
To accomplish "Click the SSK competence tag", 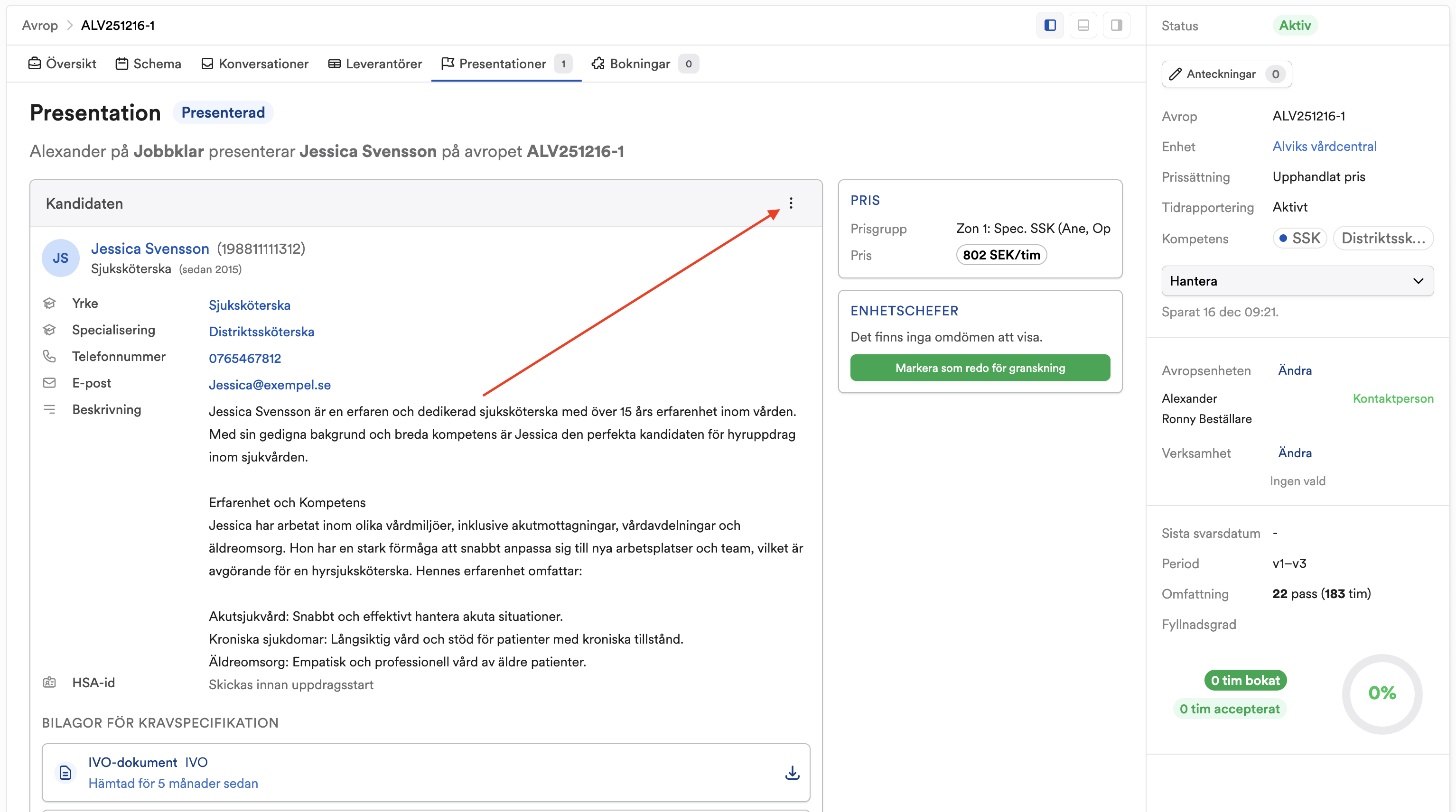I will 1299,238.
